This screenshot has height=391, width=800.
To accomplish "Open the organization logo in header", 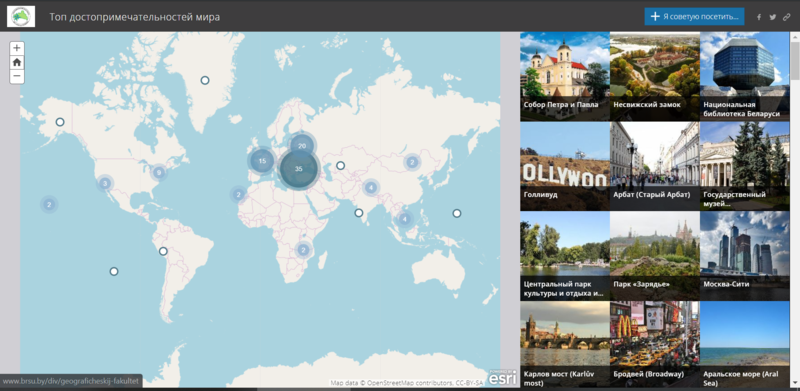I will (21, 16).
